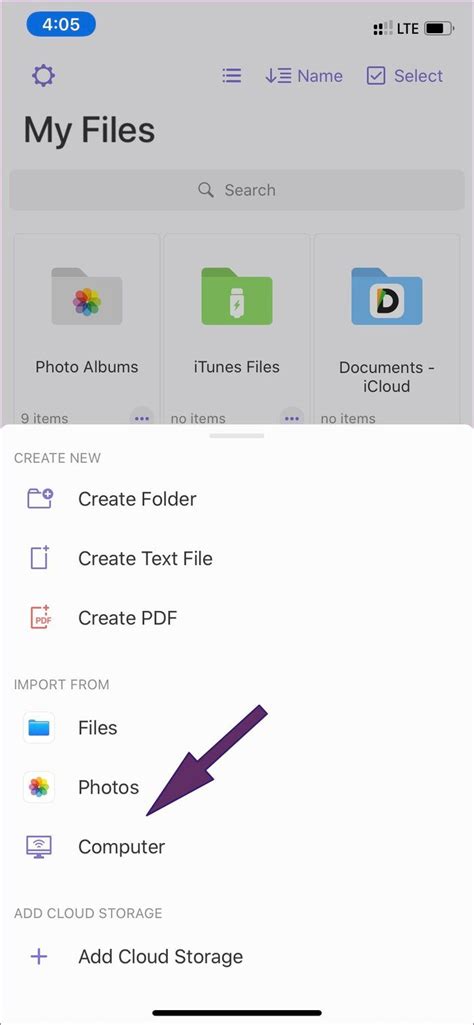Tap the Create Text File icon
474x1025 pixels.
tap(39, 558)
